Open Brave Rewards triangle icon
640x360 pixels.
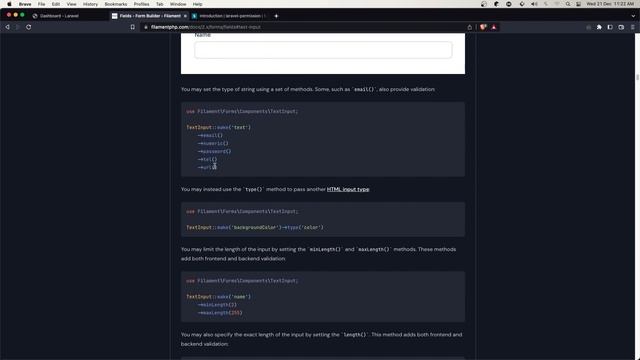[494, 27]
